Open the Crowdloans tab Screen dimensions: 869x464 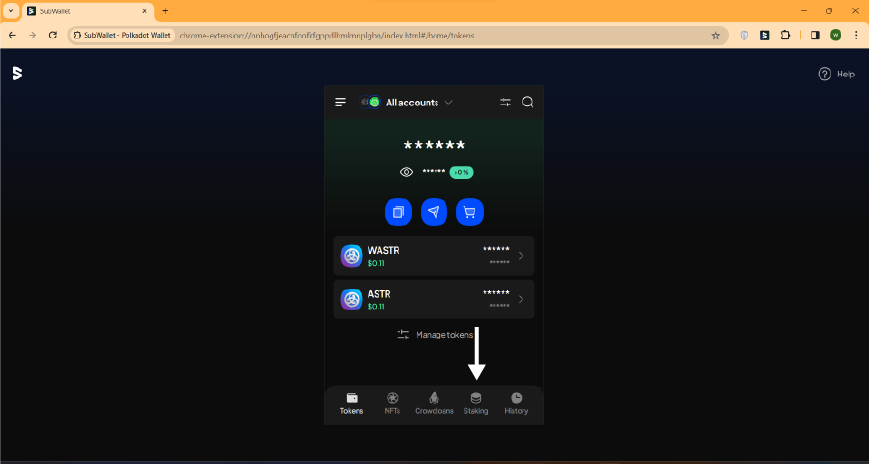[434, 403]
